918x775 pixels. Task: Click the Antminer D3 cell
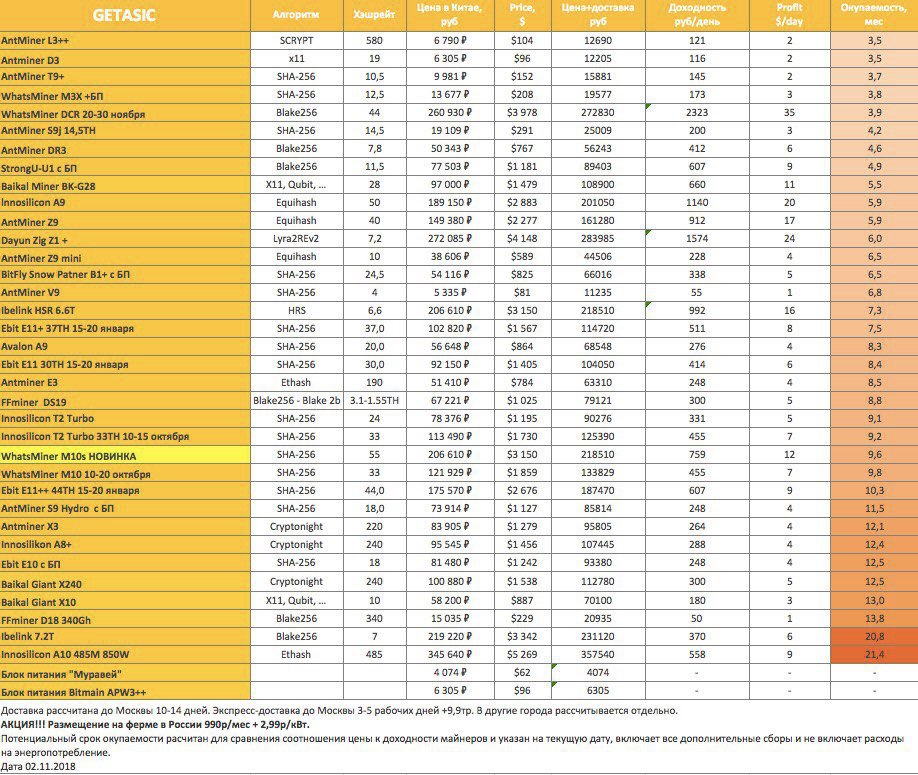[x=125, y=59]
